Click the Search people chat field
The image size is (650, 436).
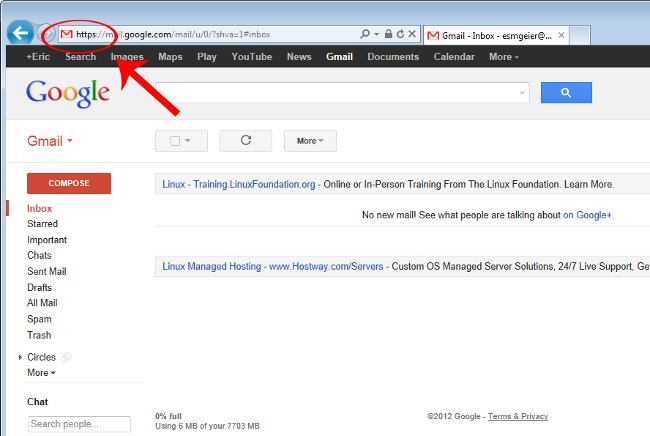click(79, 424)
